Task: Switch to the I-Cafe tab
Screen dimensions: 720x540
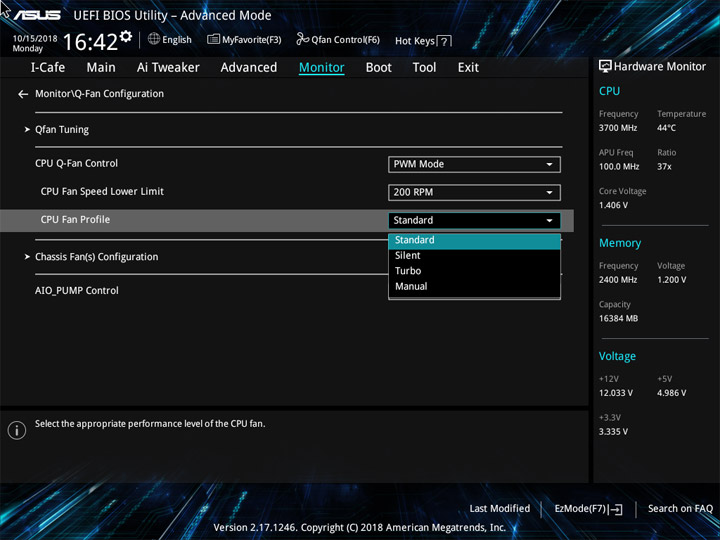Action: click(48, 68)
